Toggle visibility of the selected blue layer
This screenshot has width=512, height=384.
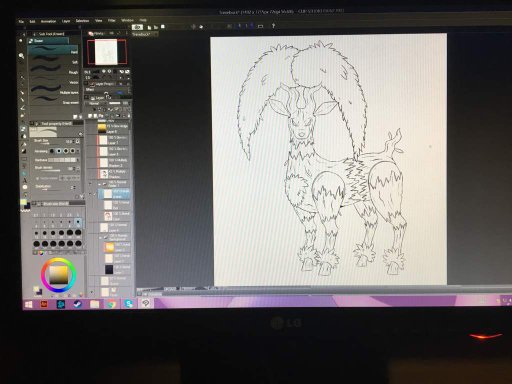90,194
